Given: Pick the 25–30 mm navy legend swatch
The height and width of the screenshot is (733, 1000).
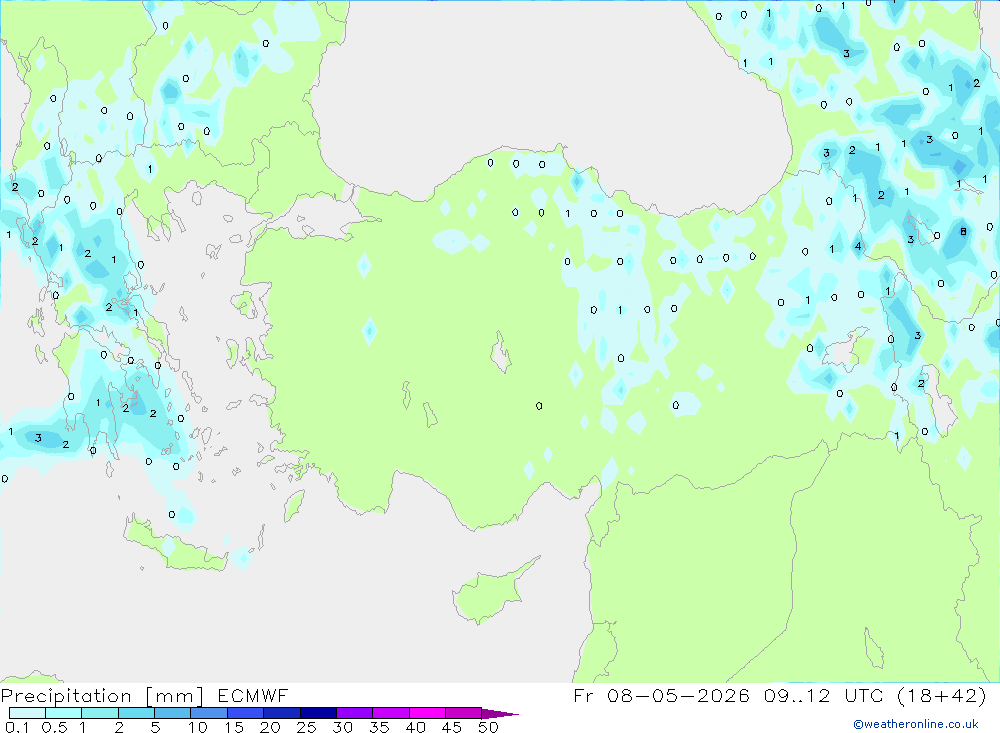Looking at the screenshot, I should [x=318, y=713].
